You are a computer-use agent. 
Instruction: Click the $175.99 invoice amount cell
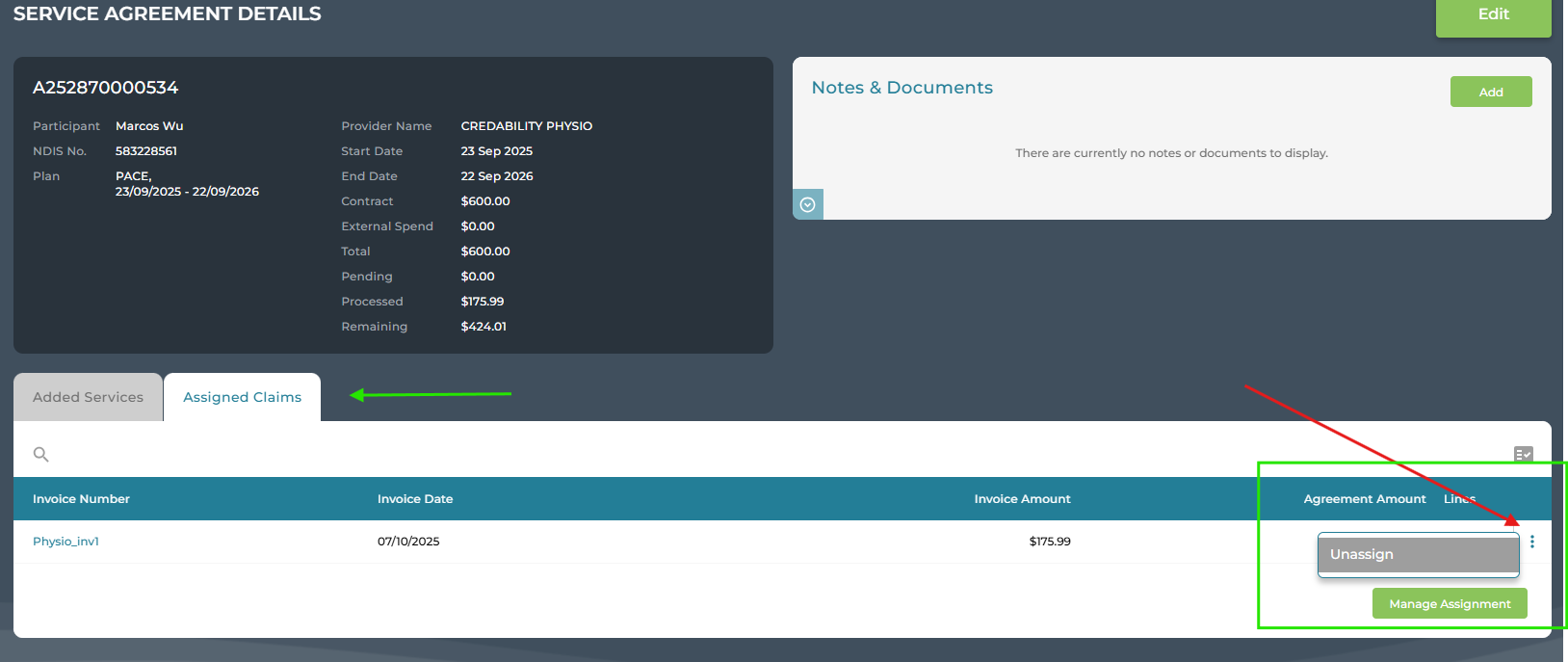point(1049,542)
